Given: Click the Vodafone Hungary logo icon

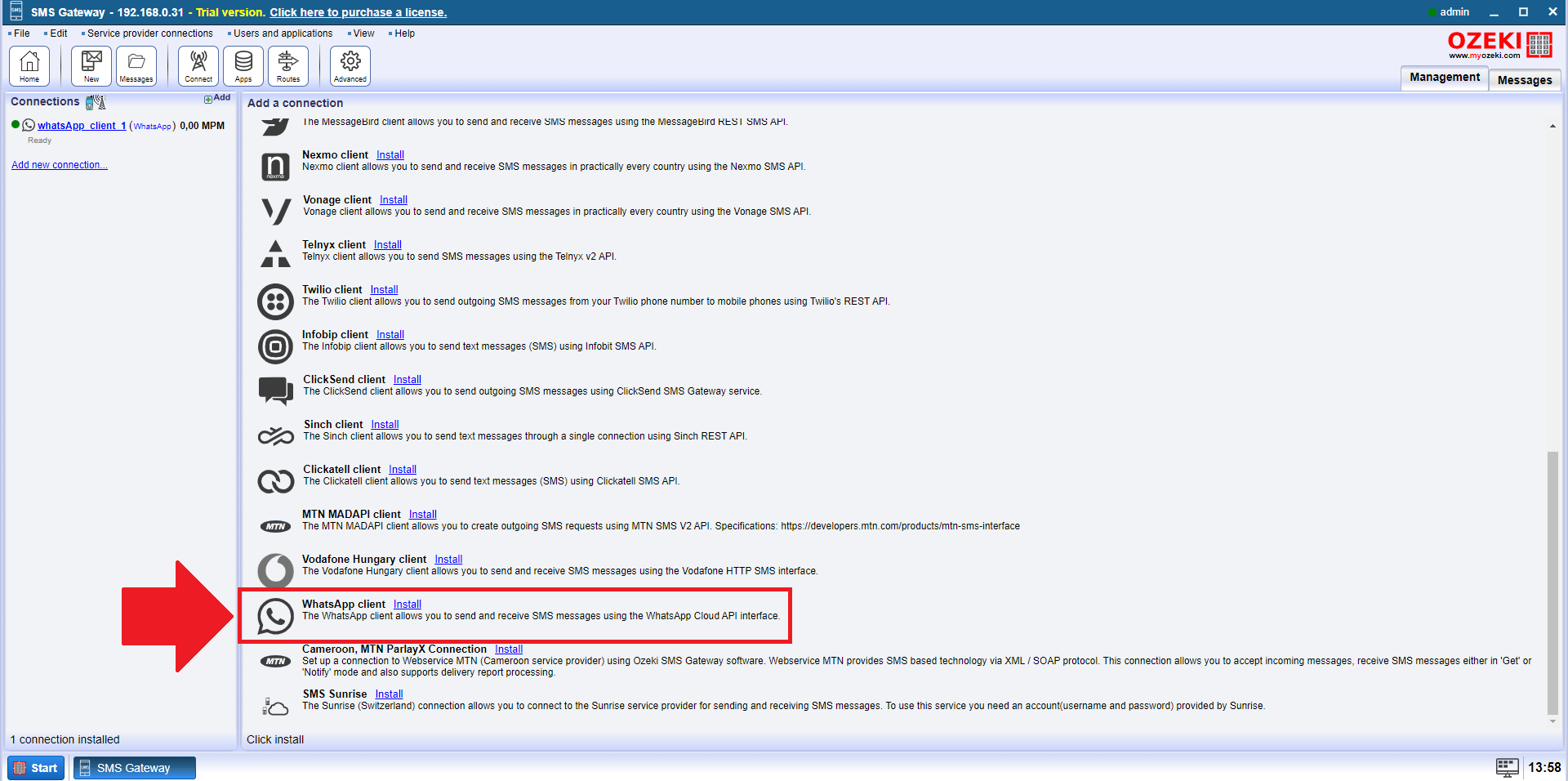Looking at the screenshot, I should point(275,571).
